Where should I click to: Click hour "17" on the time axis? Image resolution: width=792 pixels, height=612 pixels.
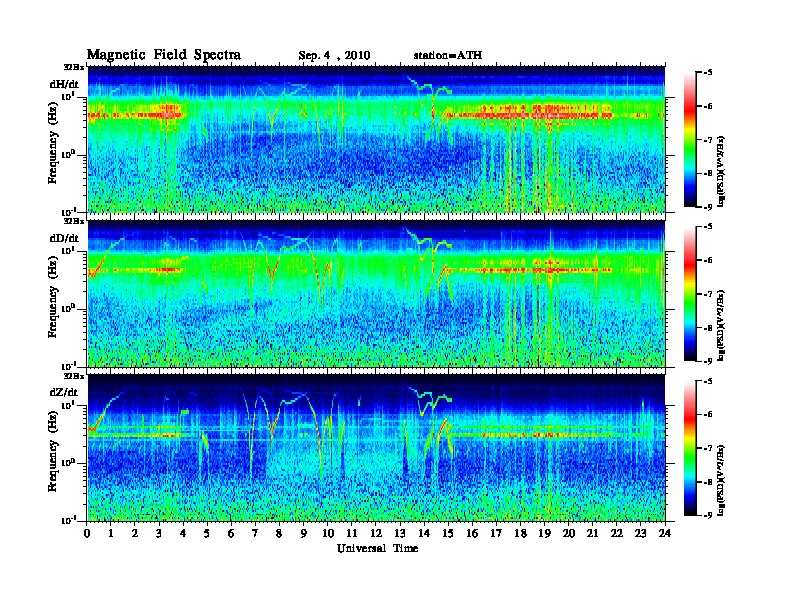tap(497, 534)
